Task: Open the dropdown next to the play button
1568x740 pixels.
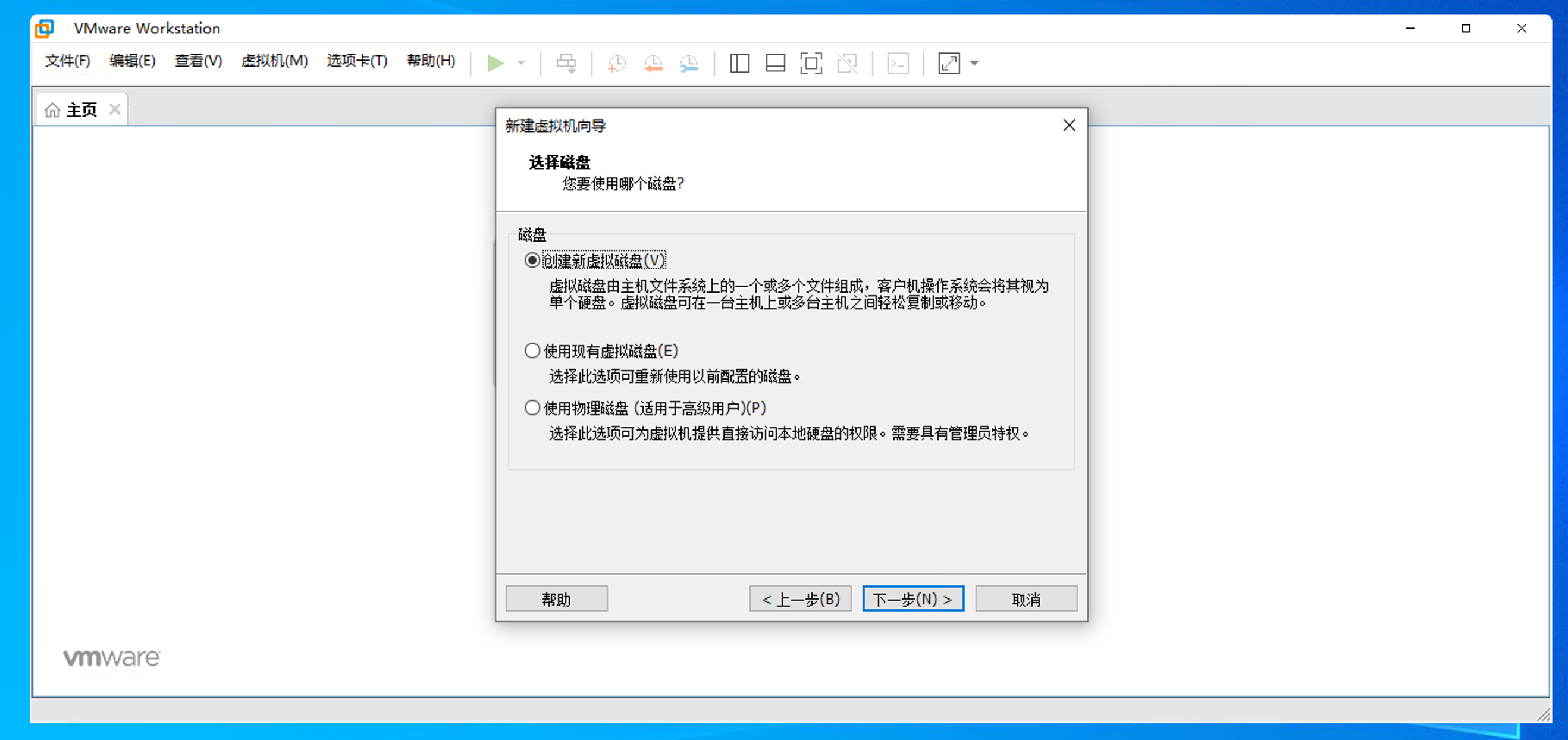Action: (x=520, y=62)
